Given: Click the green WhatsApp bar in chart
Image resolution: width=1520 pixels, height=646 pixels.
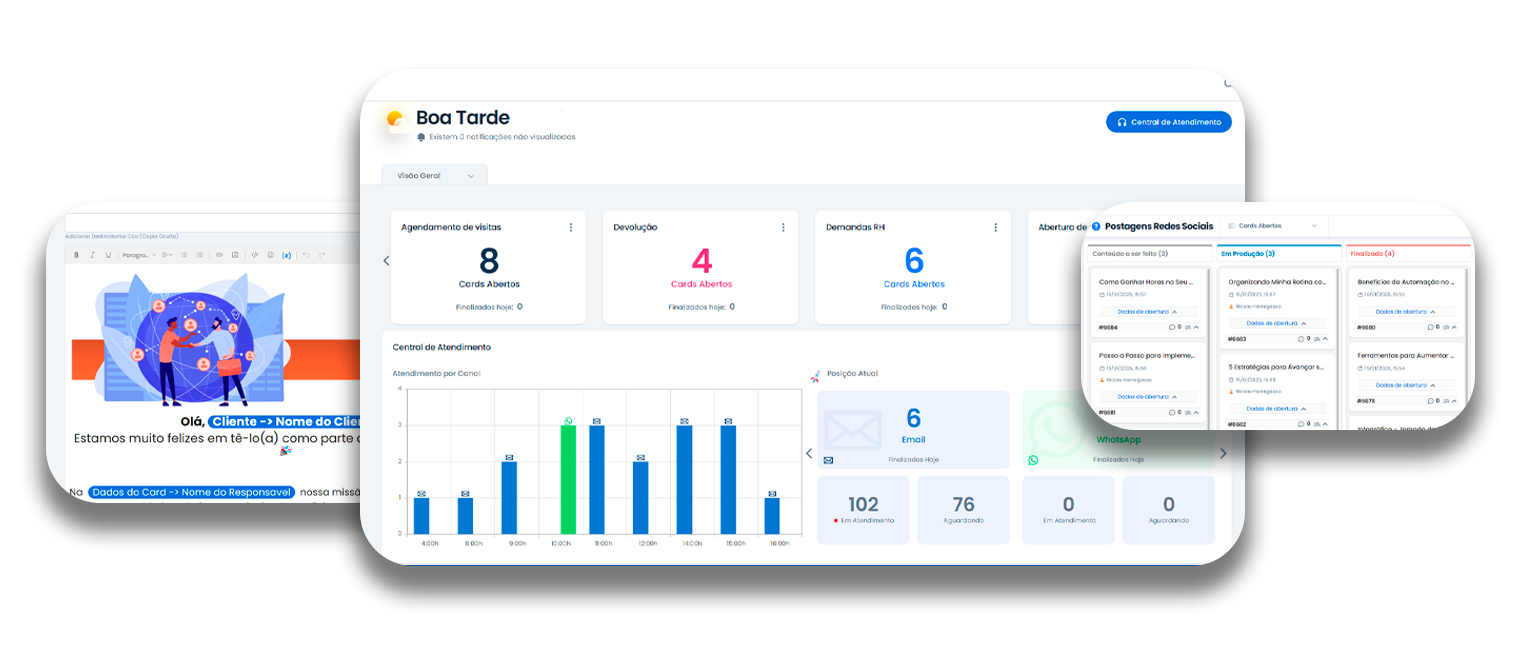Looking at the screenshot, I should pos(568,480).
